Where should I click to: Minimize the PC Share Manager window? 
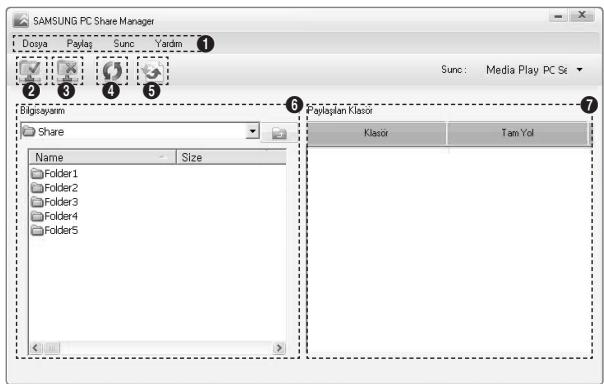(x=558, y=16)
